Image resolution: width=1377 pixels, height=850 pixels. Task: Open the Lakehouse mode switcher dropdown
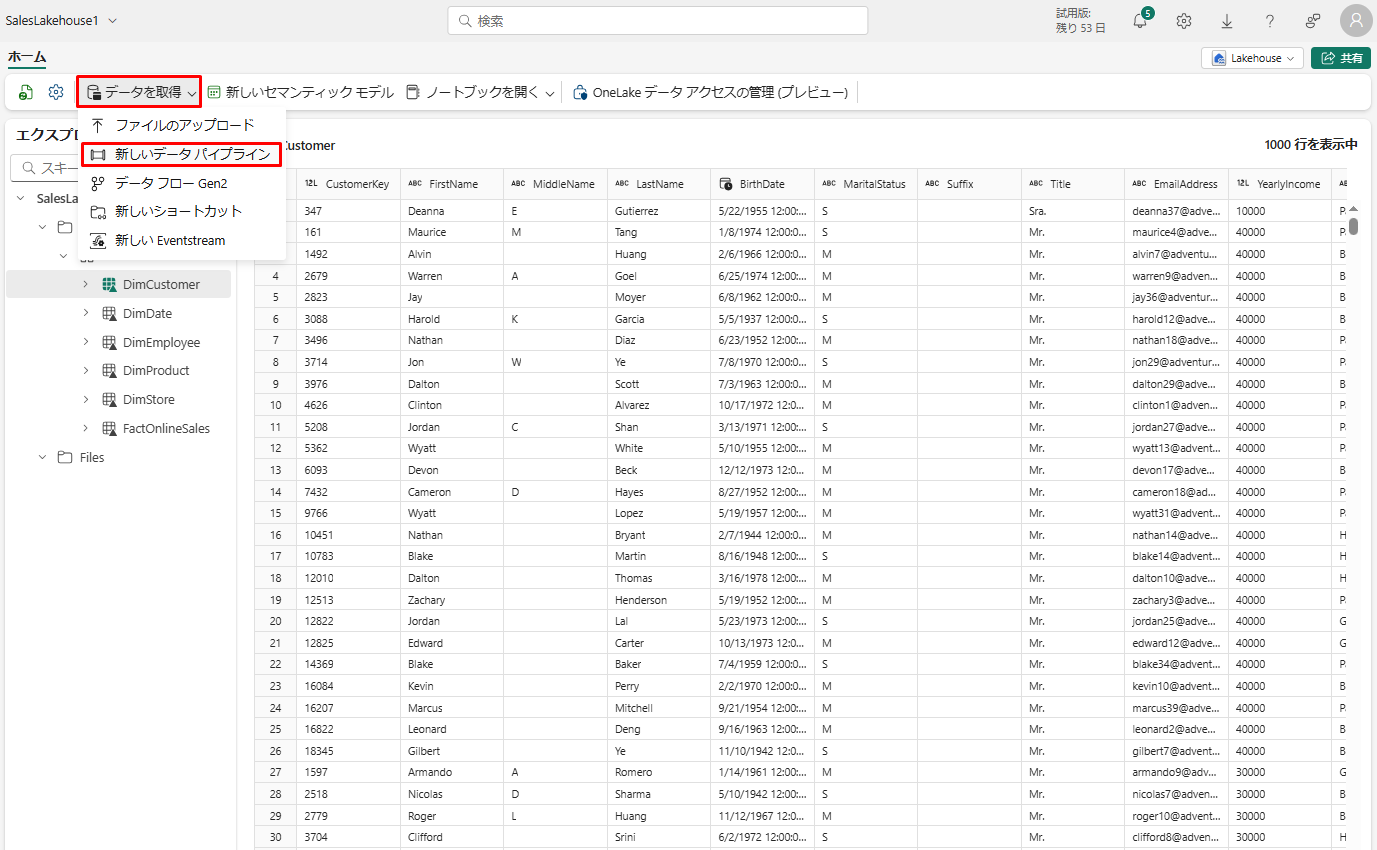pos(1252,58)
